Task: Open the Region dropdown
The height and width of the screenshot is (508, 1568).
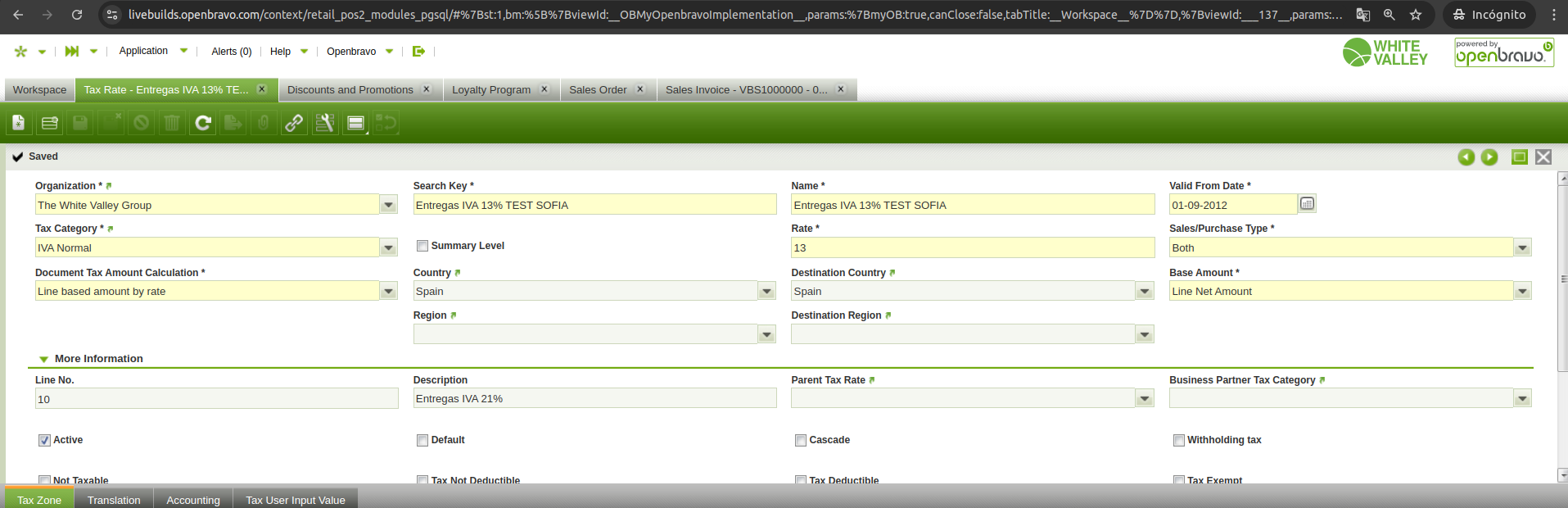Action: point(767,334)
